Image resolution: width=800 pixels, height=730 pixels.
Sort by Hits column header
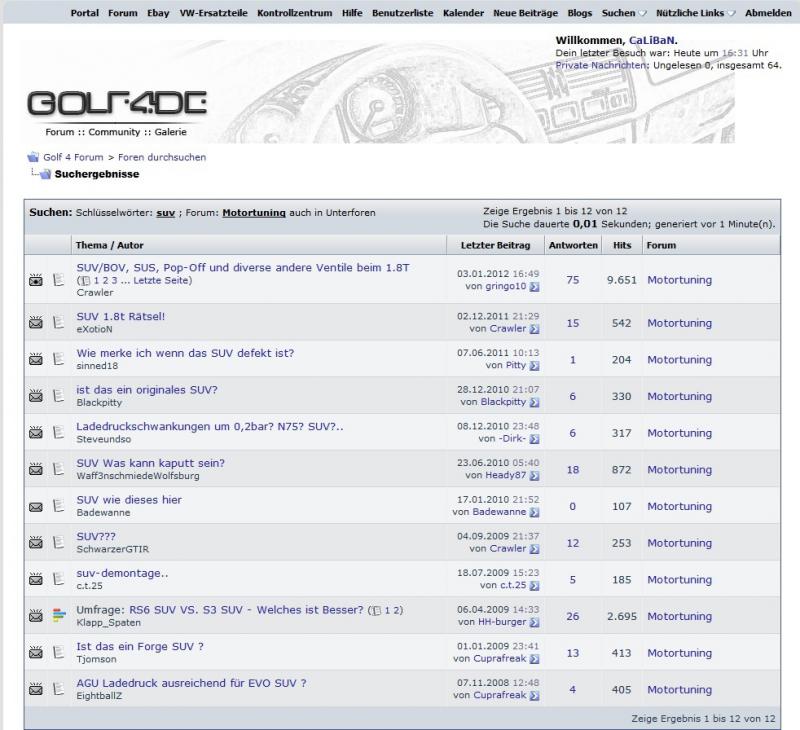click(x=622, y=245)
